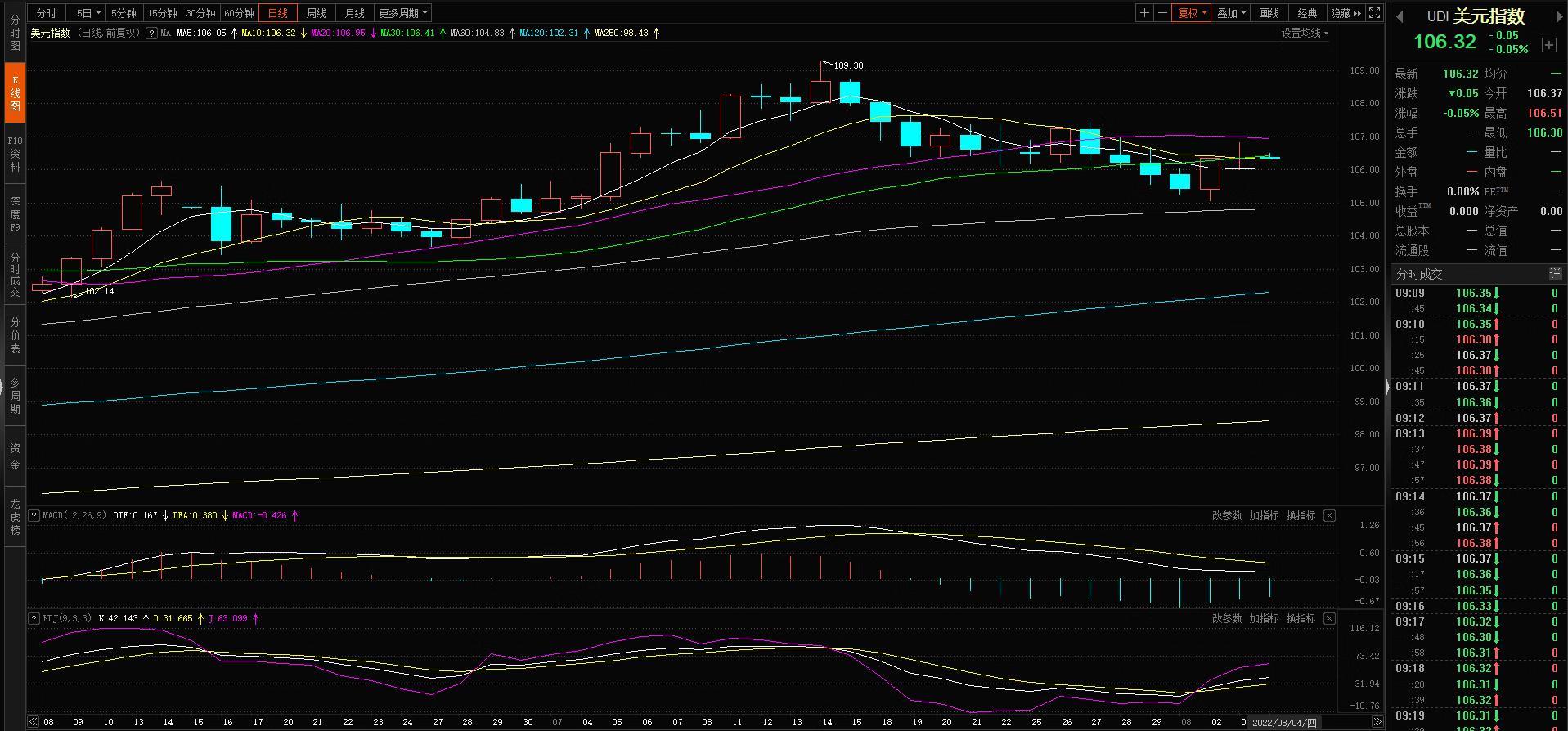Click the MA help question mark icon
This screenshot has width=1568, height=731.
point(151,34)
